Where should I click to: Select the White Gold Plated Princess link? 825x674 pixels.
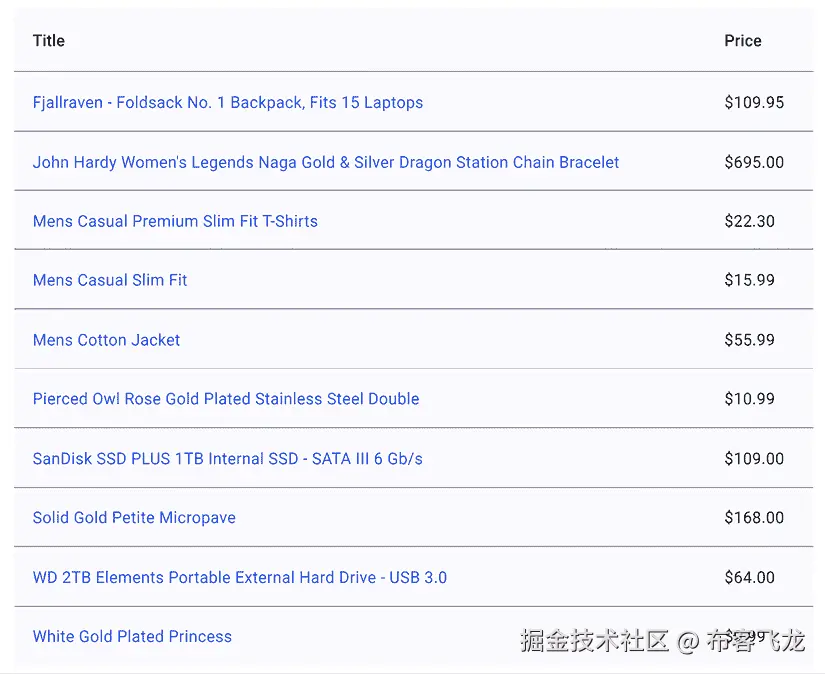coord(132,636)
